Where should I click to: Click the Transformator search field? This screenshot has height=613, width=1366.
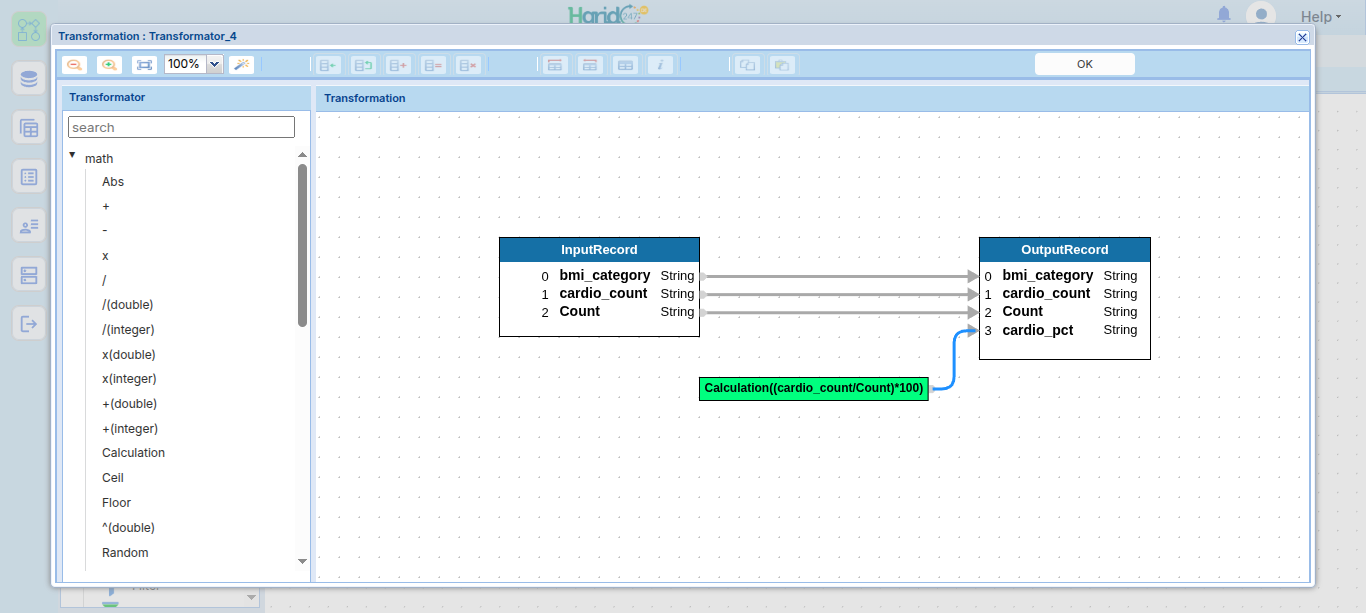[181, 127]
